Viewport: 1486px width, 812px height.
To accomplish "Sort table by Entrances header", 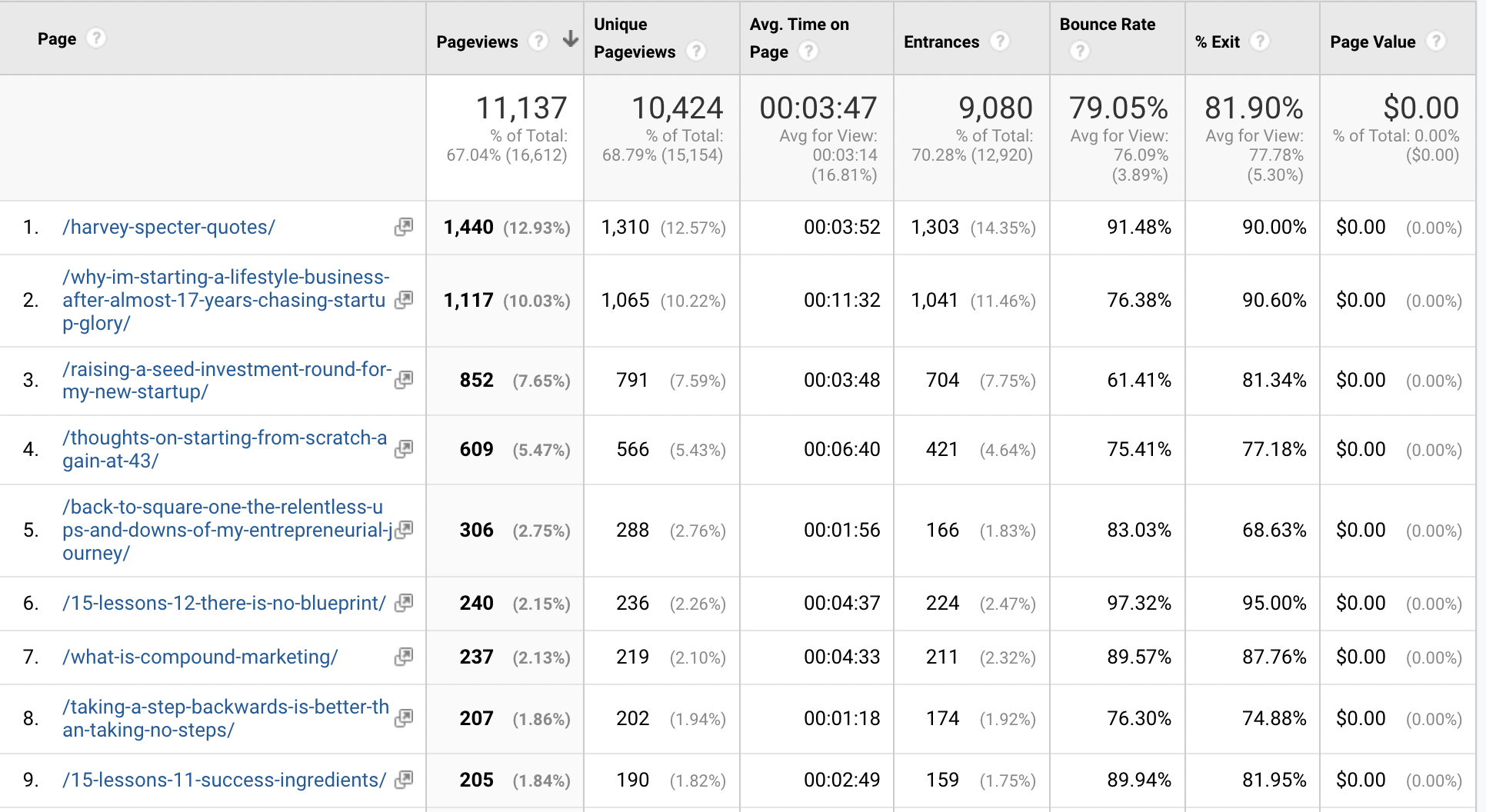I will [941, 42].
